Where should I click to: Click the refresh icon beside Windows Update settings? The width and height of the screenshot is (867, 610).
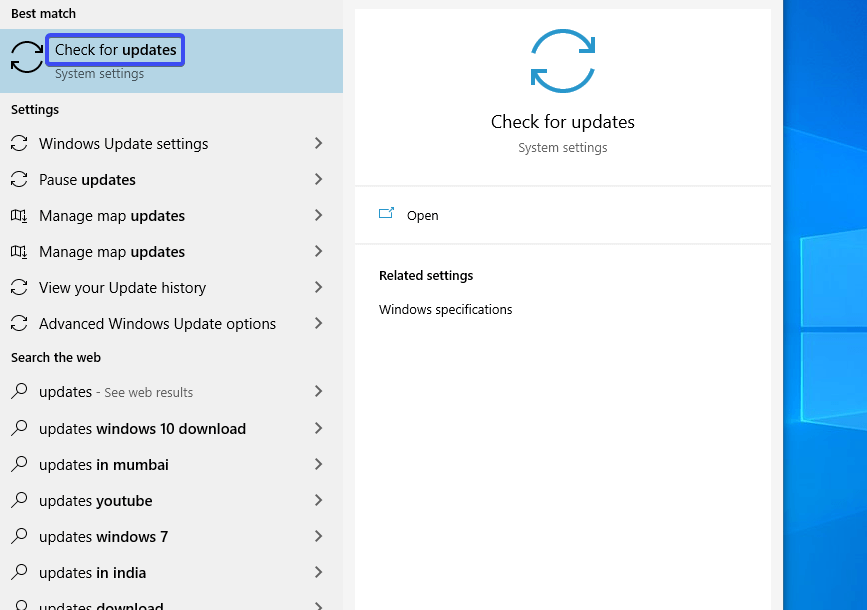(18, 143)
